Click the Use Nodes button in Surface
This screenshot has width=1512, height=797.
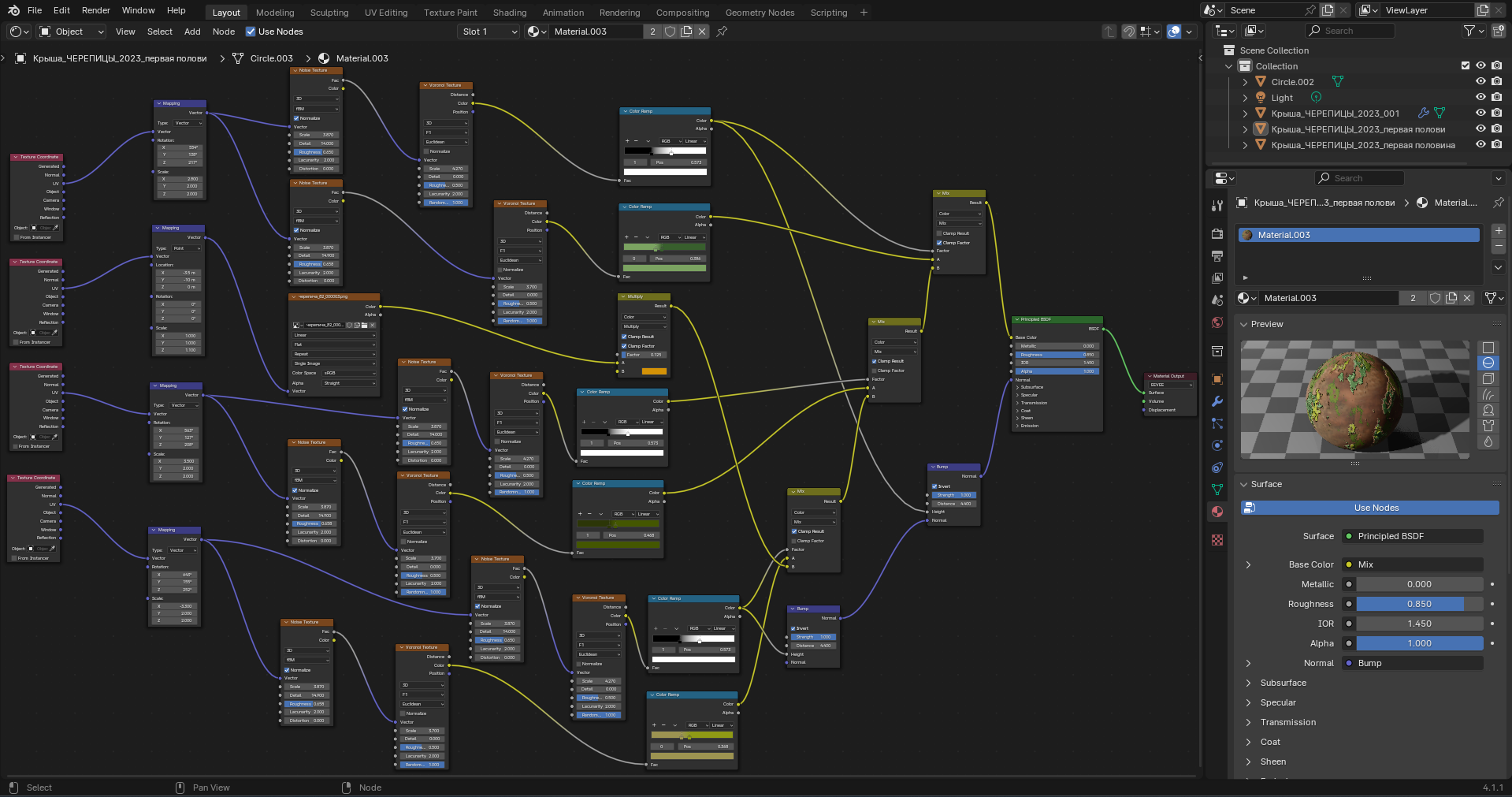click(1369, 508)
